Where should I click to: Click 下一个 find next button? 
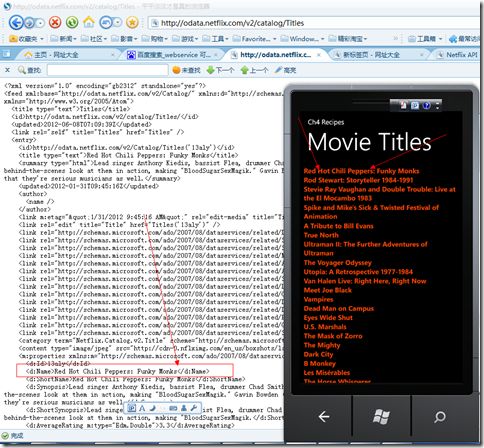220,70
